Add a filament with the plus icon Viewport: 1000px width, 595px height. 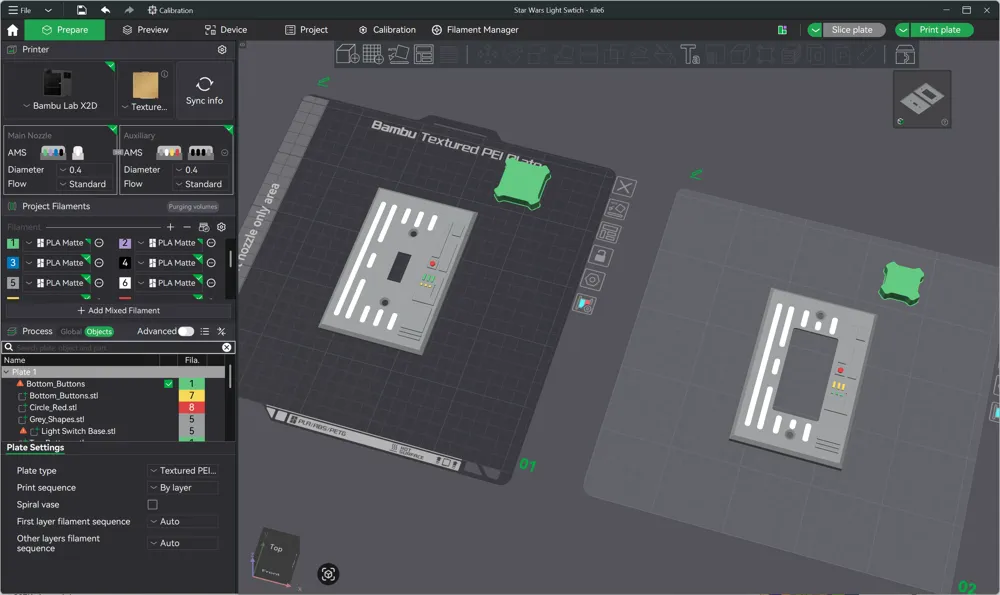(170, 227)
